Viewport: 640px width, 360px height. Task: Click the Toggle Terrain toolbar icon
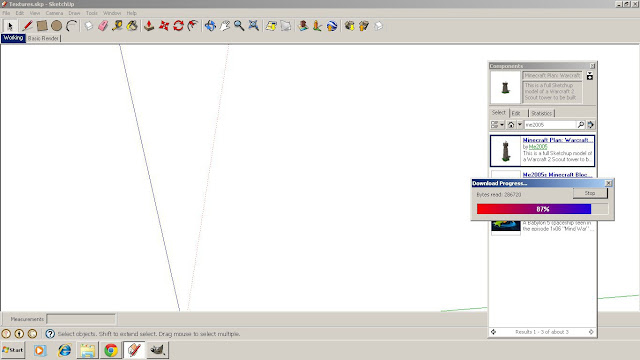286,26
